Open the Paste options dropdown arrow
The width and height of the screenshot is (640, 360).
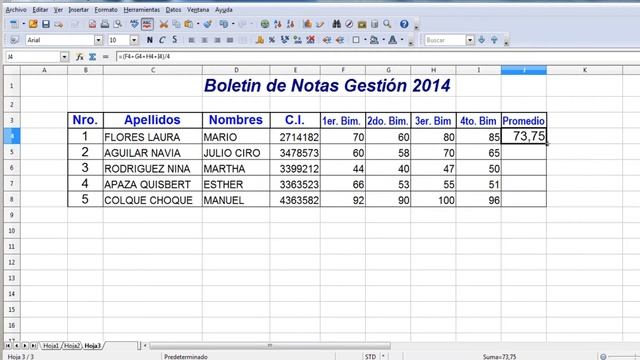198,24
